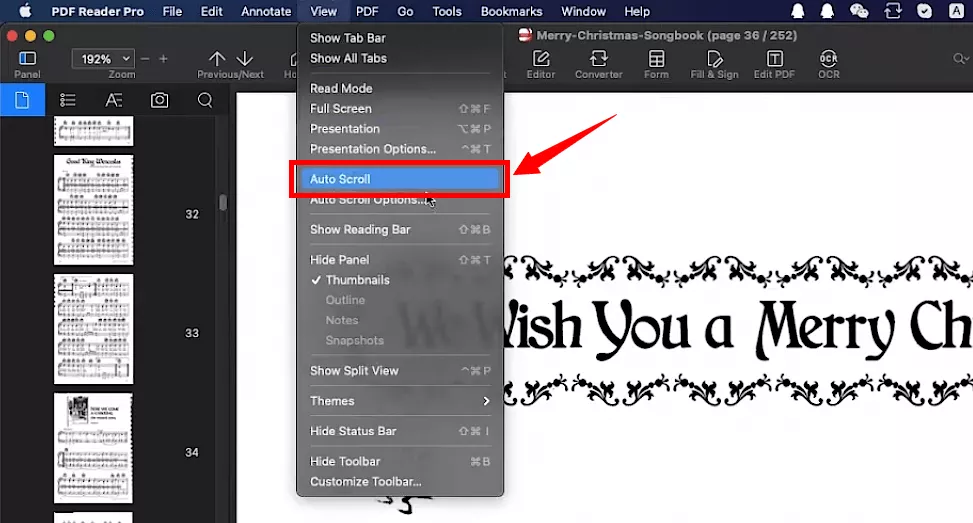Click the WeChat menu bar icon
The image size is (973, 523).
(x=859, y=11)
